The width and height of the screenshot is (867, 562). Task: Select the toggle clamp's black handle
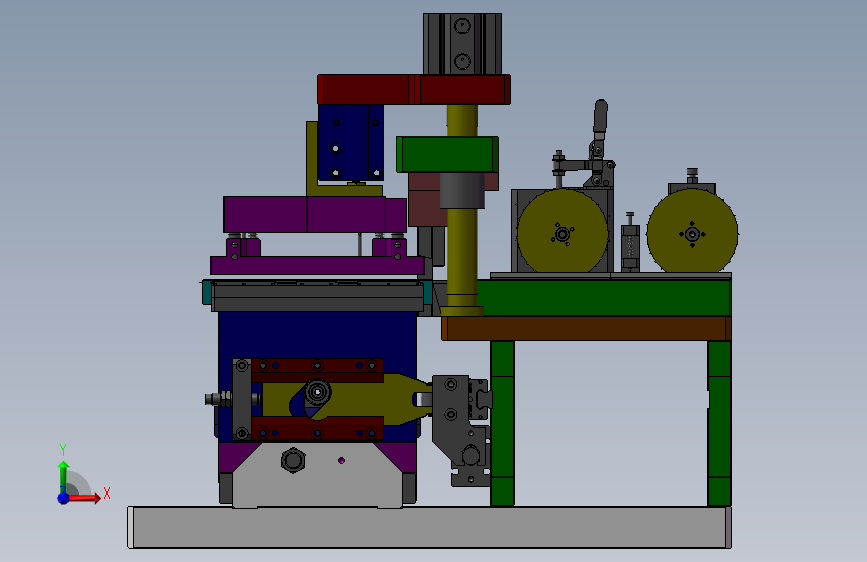pyautogui.click(x=600, y=116)
